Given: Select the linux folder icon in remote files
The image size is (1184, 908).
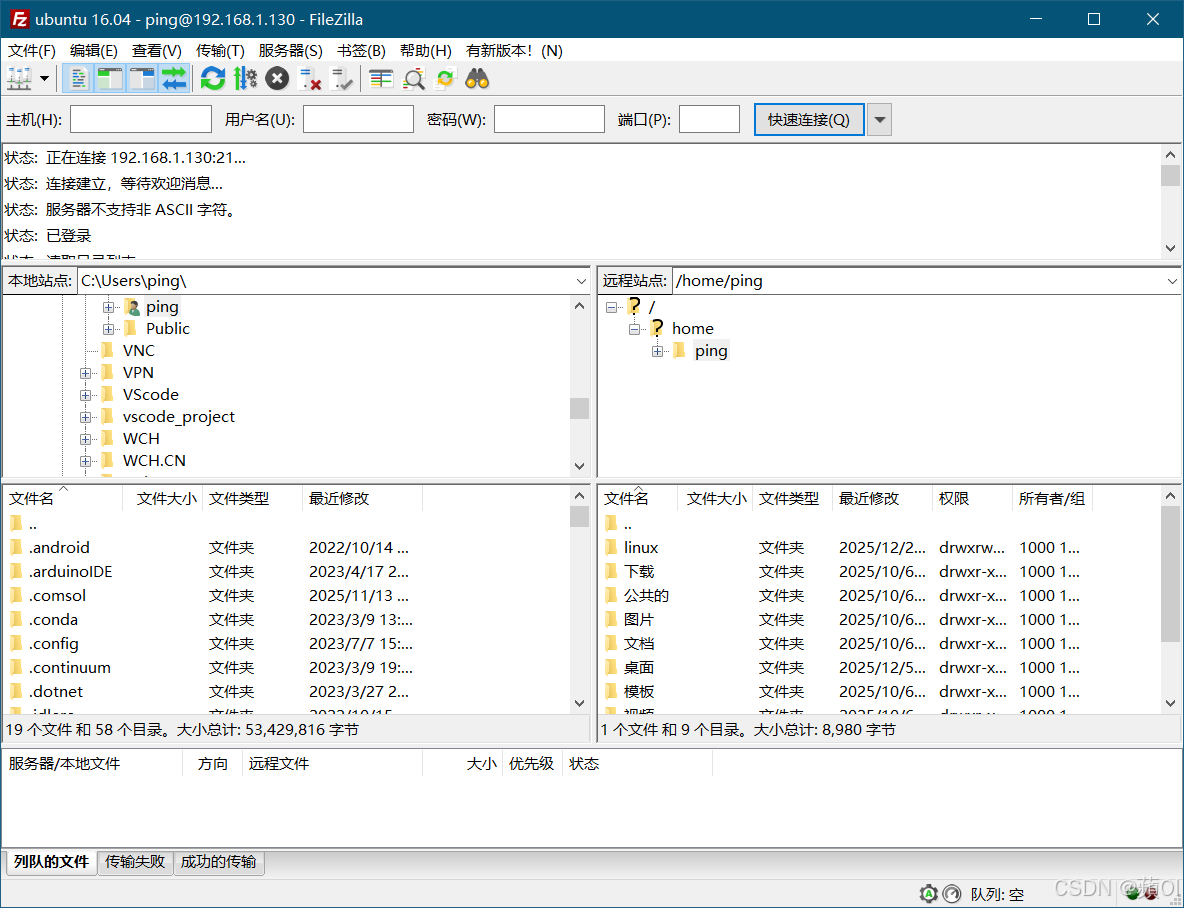Looking at the screenshot, I should (612, 547).
